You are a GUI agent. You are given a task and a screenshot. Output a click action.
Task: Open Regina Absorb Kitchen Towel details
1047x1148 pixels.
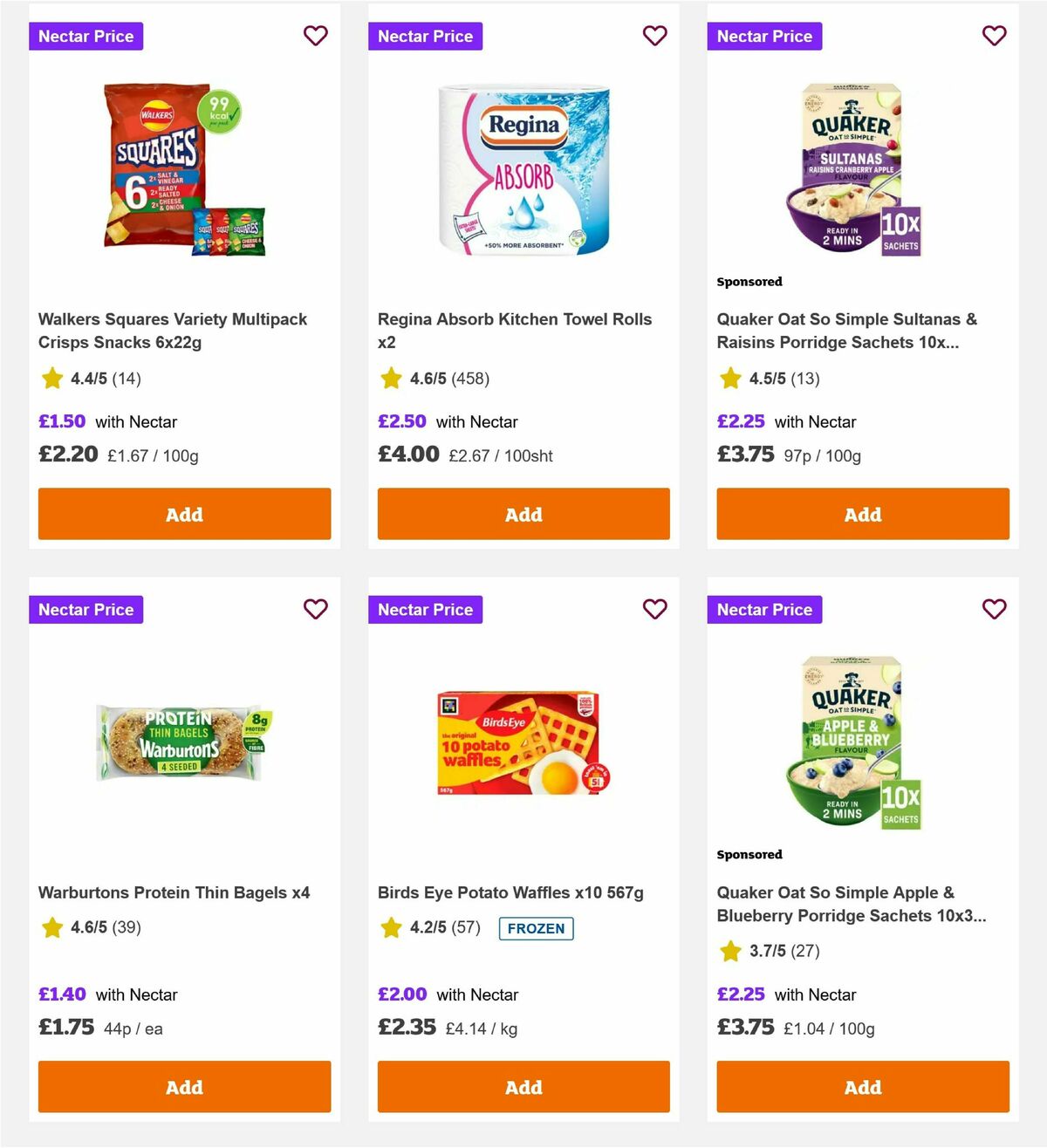click(x=514, y=331)
